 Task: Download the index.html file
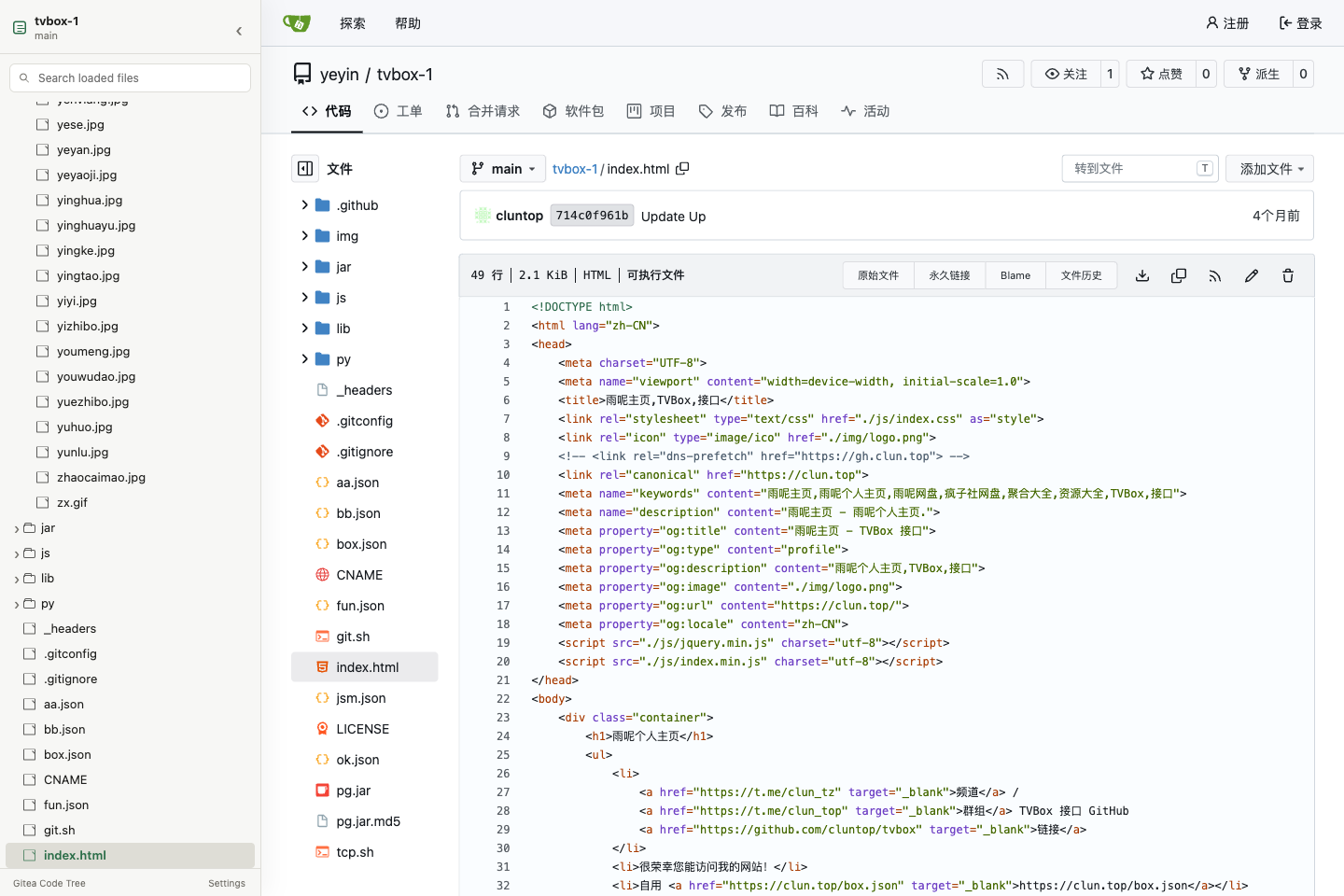click(x=1142, y=275)
